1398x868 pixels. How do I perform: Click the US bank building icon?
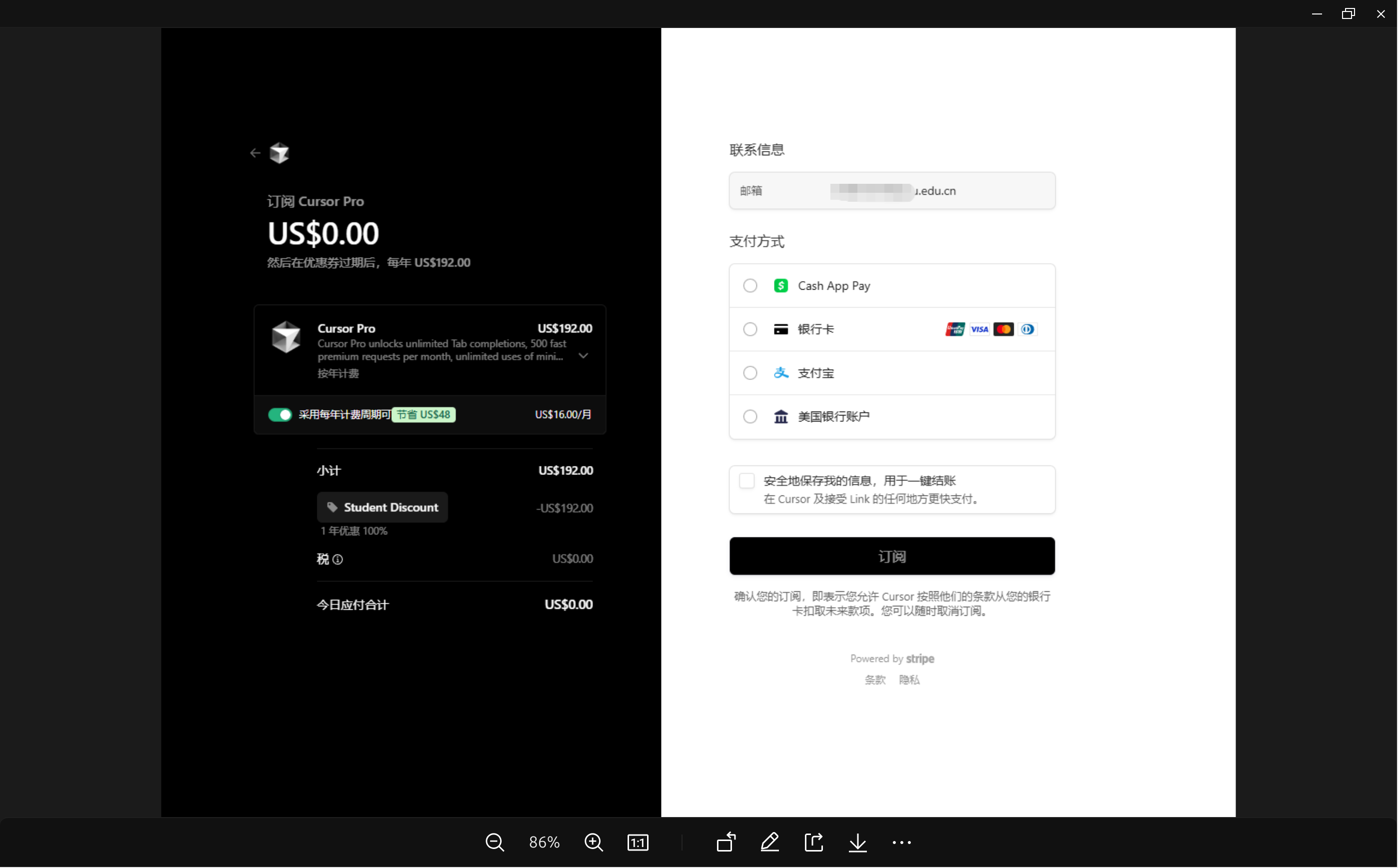pos(781,417)
